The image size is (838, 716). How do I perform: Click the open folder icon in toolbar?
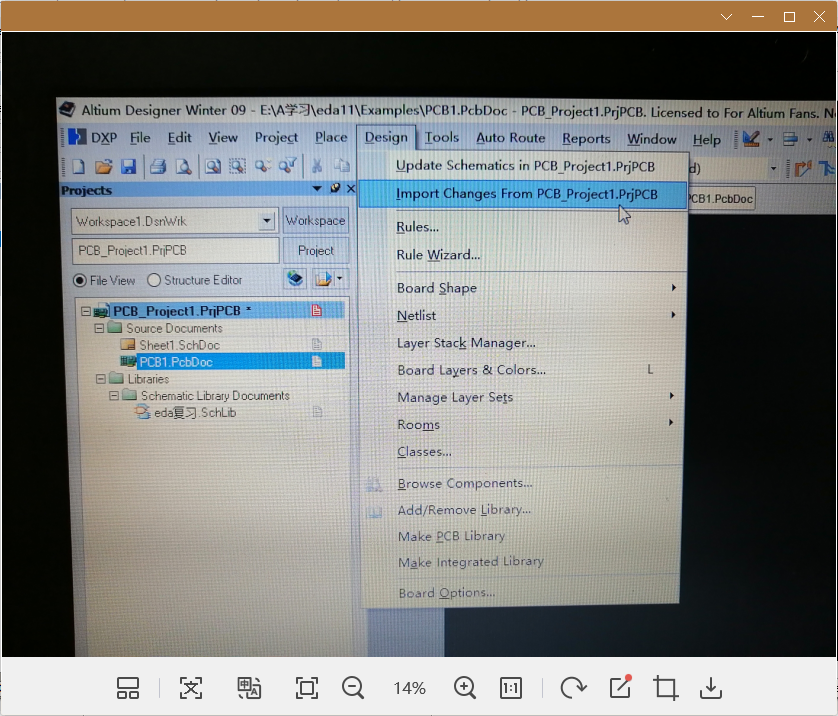(x=103, y=167)
